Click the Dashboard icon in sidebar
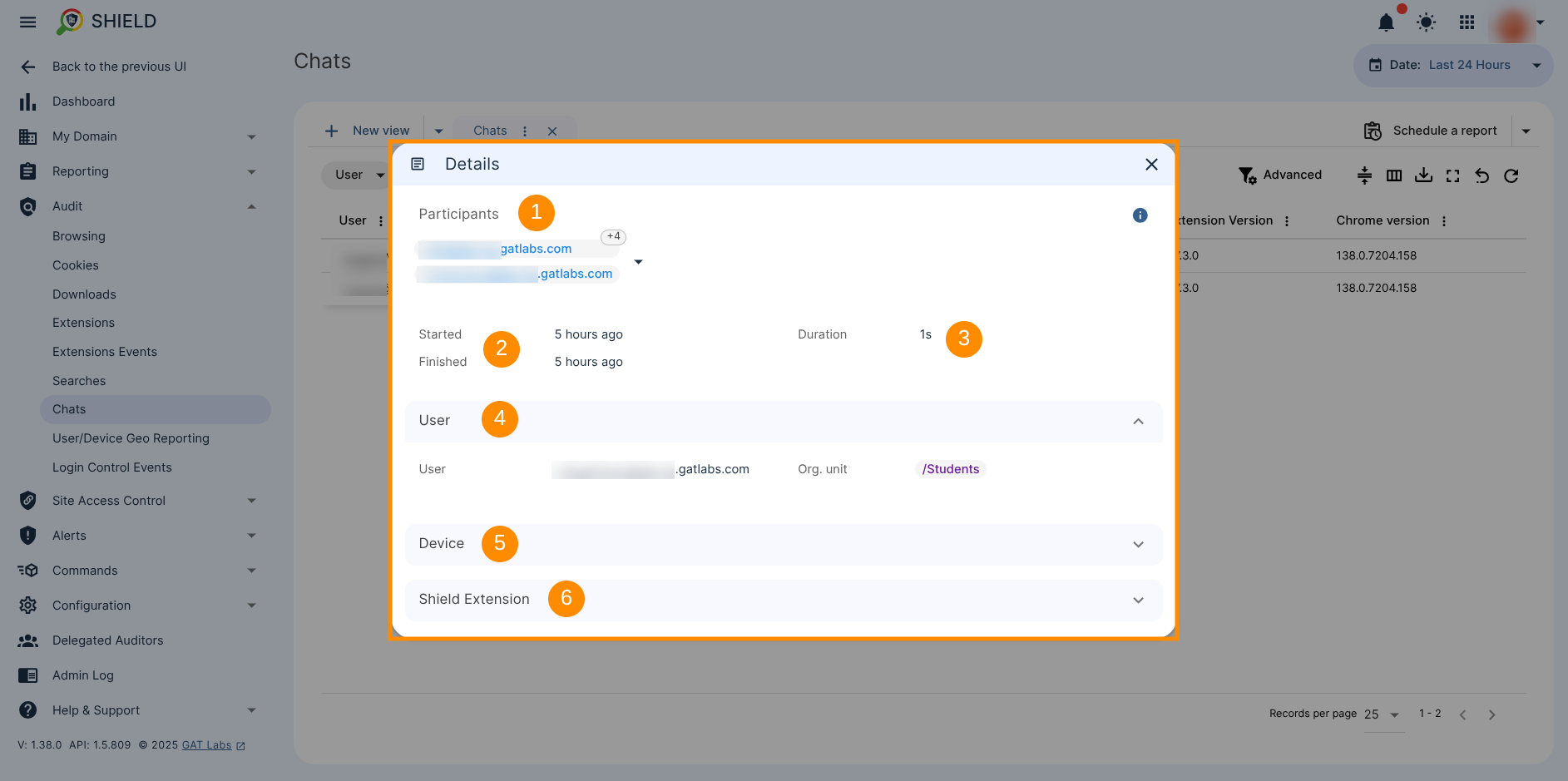 pyautogui.click(x=27, y=101)
